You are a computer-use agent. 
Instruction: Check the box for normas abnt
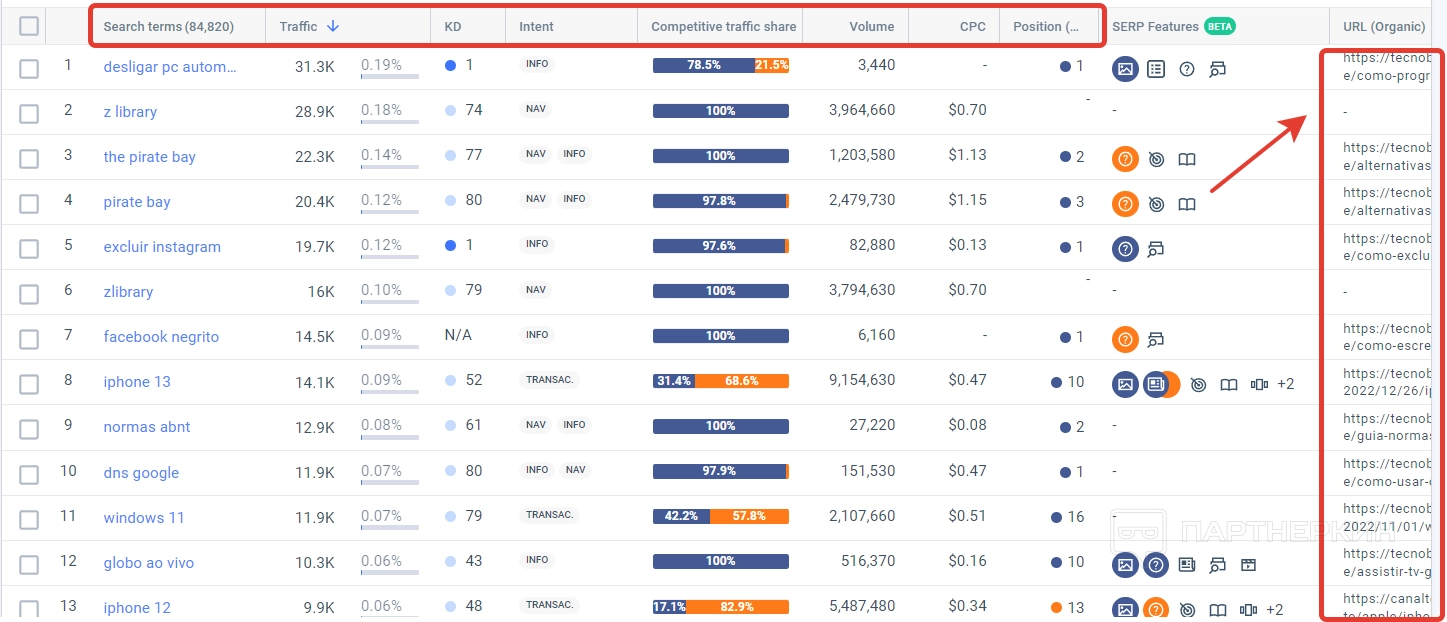(29, 429)
